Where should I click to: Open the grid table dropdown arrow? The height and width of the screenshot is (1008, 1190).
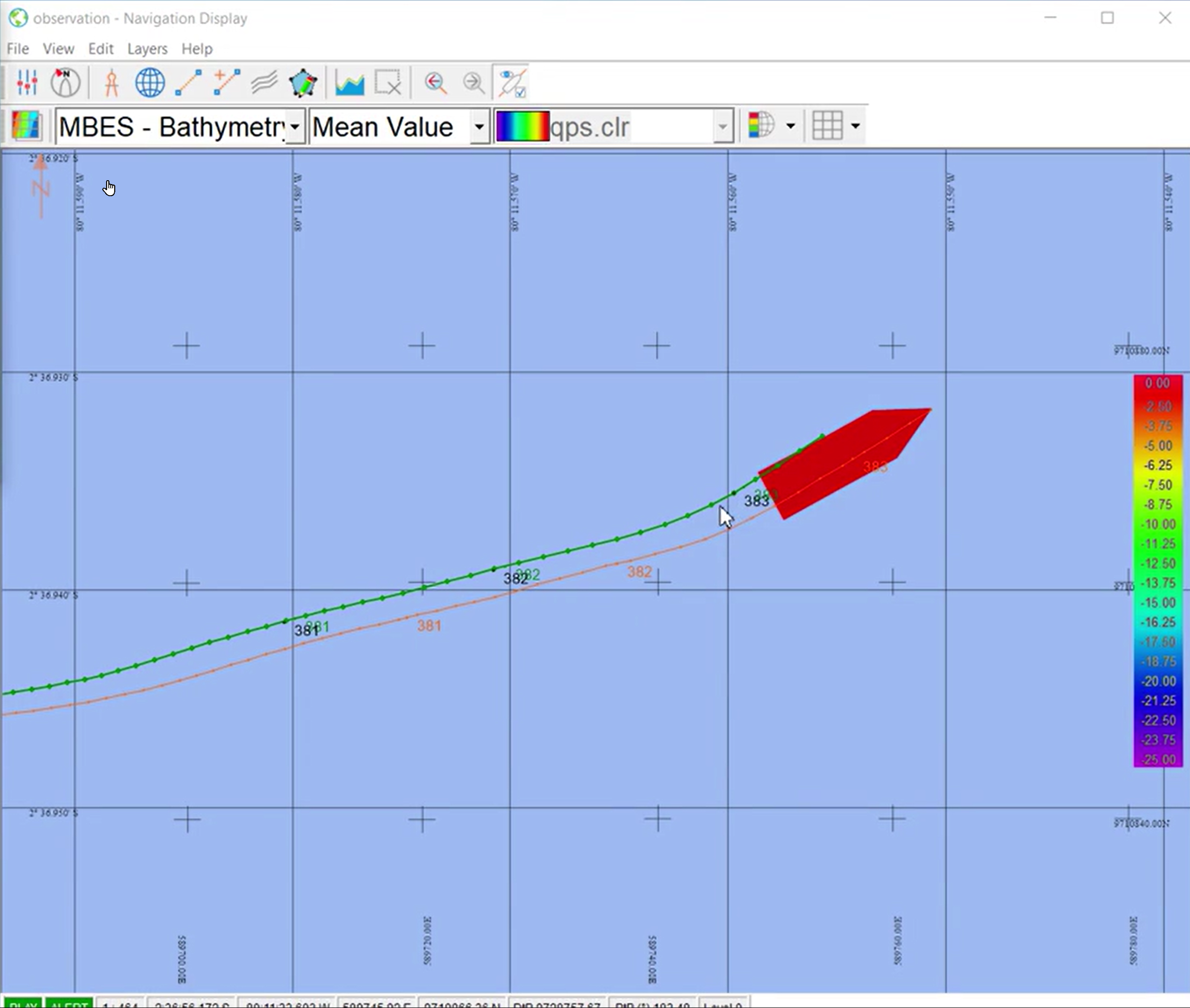tap(855, 126)
